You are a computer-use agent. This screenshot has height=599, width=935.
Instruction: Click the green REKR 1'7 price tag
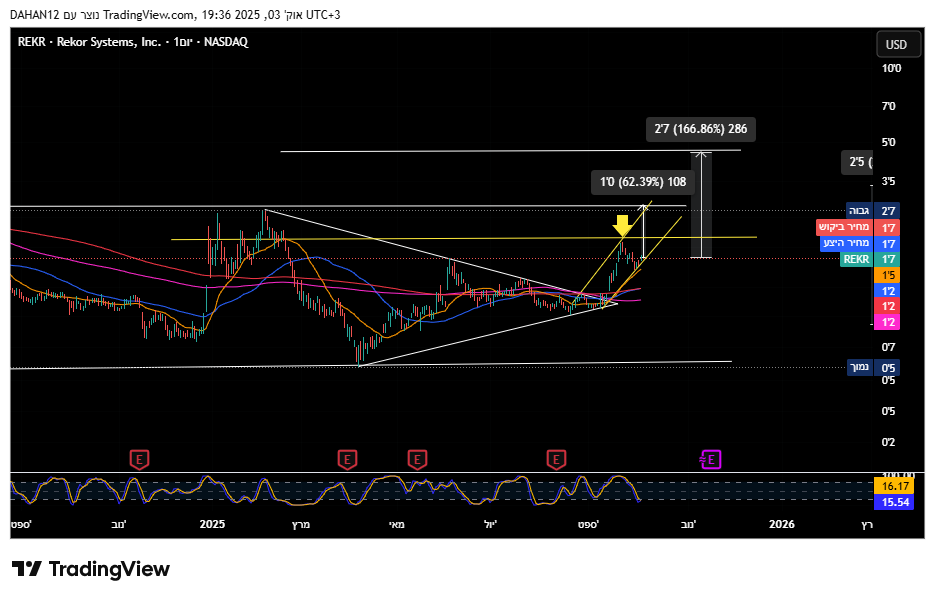[x=870, y=259]
